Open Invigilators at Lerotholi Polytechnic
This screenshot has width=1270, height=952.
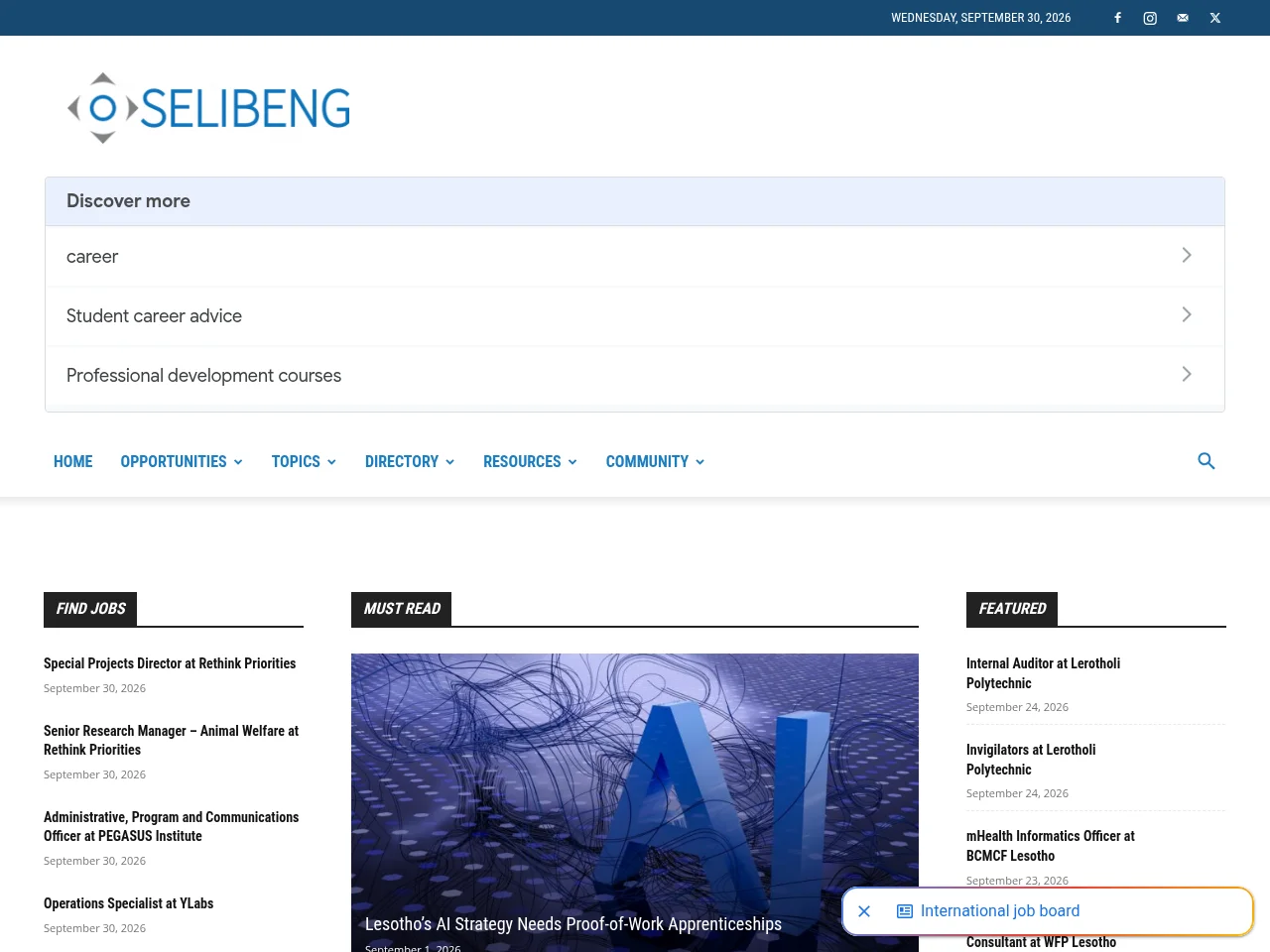point(1031,760)
